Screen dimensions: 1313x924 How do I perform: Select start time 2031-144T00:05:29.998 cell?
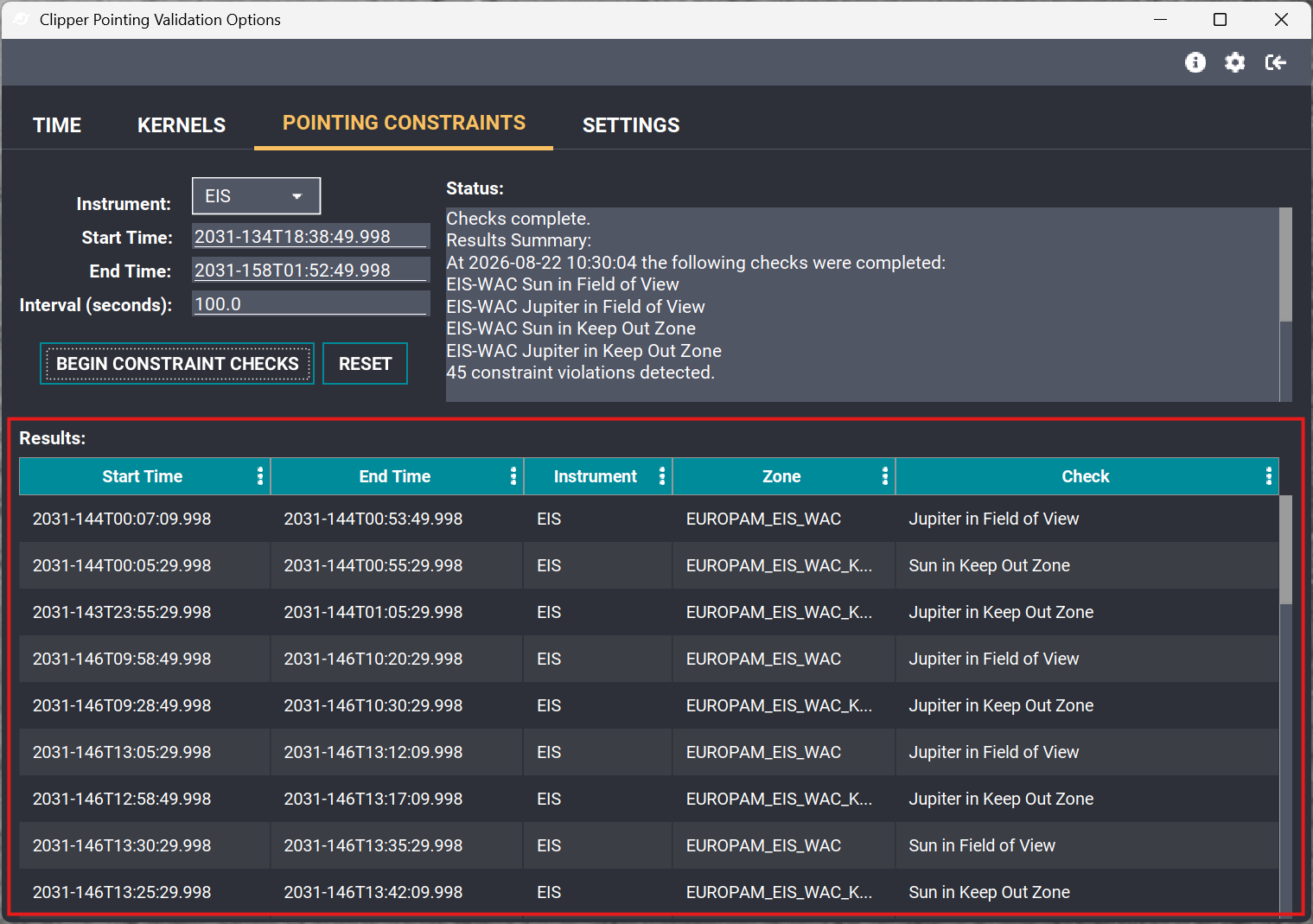(145, 565)
